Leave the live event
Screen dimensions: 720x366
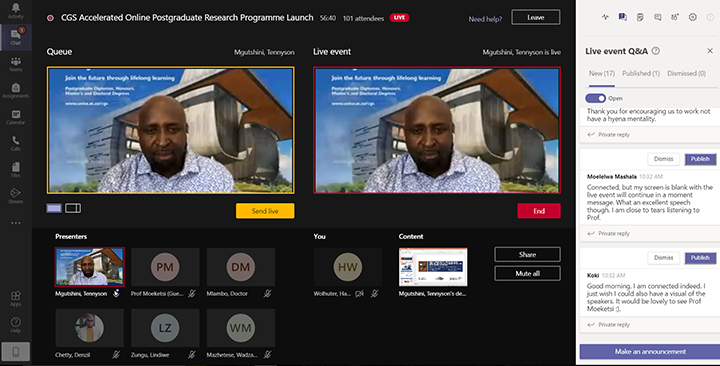536,17
